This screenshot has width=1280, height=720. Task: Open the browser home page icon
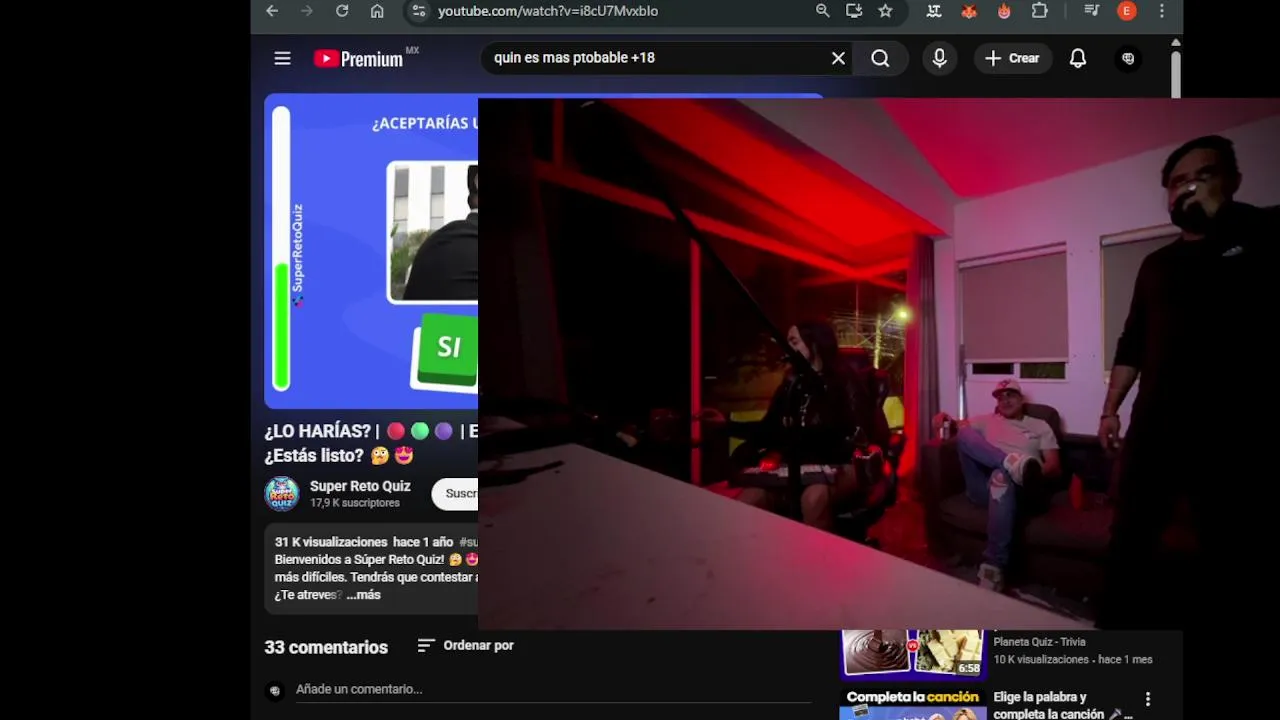click(x=377, y=11)
